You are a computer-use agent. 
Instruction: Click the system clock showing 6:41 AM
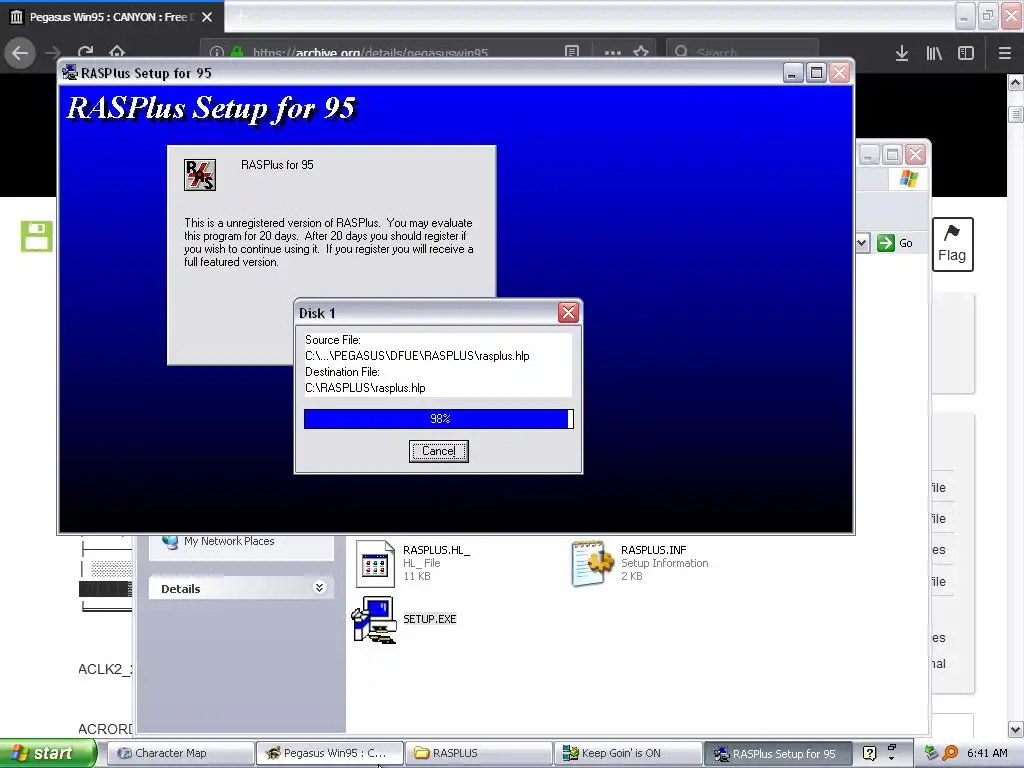click(987, 753)
